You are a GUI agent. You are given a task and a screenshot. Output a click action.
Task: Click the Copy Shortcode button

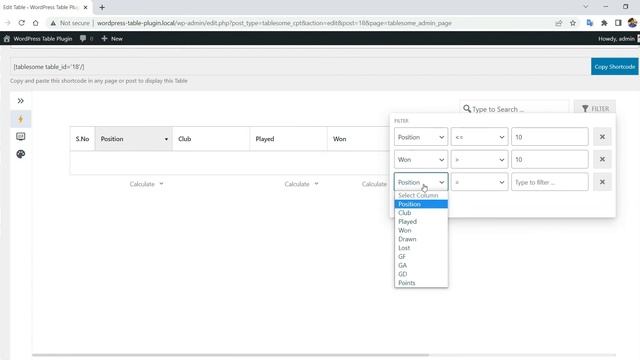[x=614, y=67]
